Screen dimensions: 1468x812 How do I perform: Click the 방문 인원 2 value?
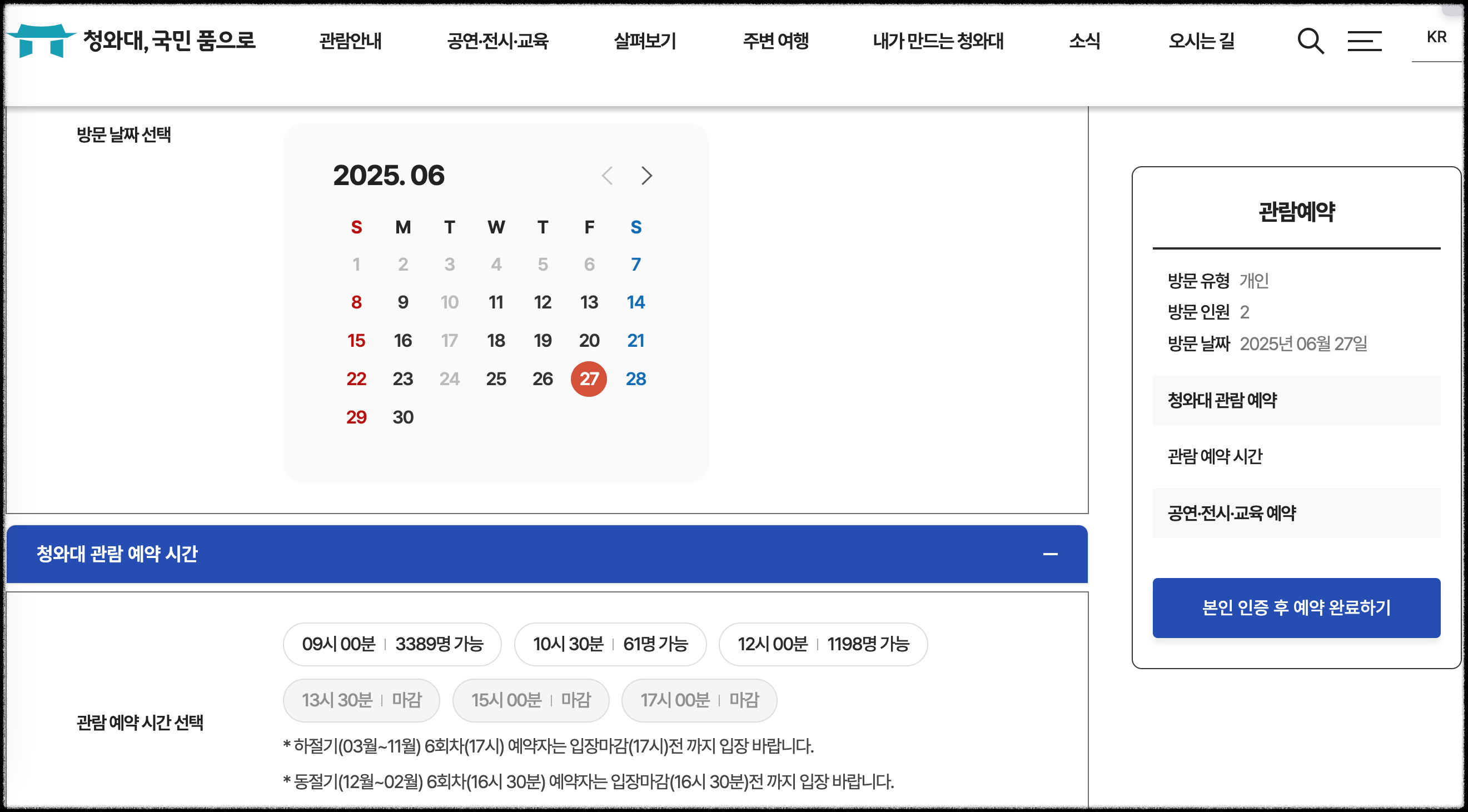1244,312
